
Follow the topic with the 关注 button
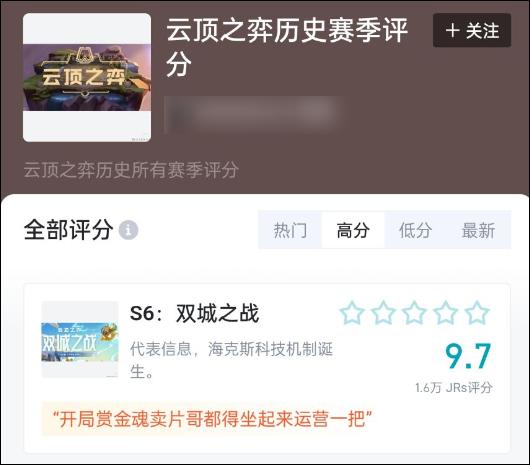pos(472,30)
